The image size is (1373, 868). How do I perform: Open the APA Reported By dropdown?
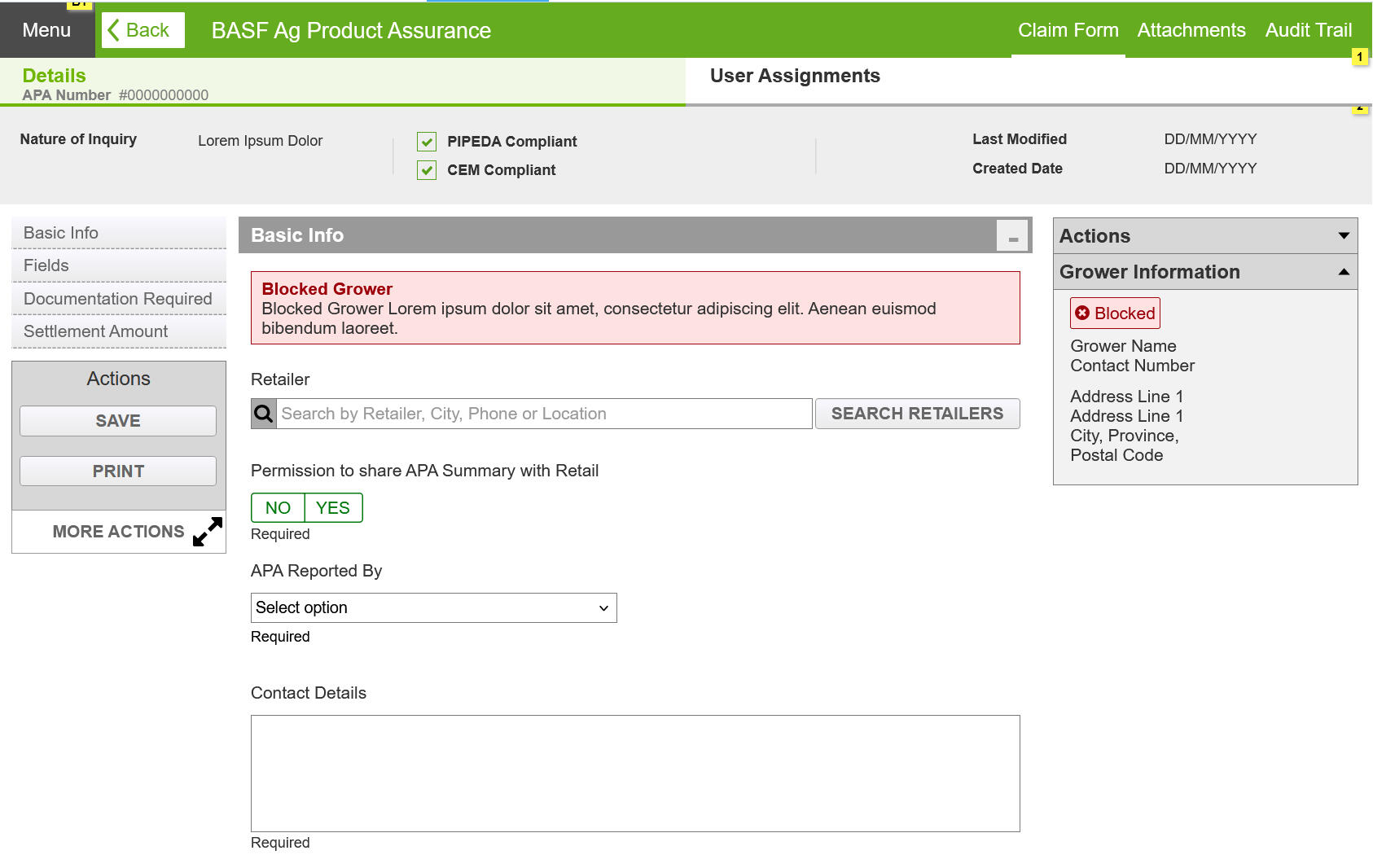(x=433, y=608)
